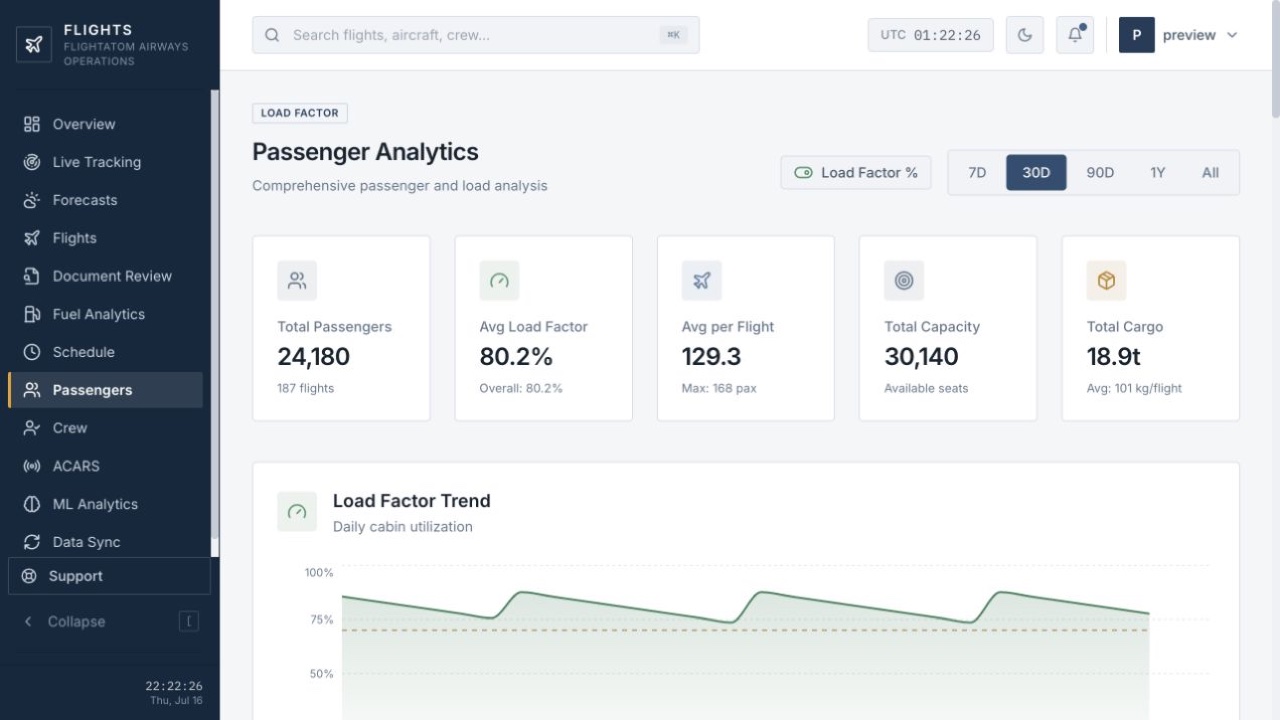Click the Total Capacity target icon
The height and width of the screenshot is (720, 1280).
coord(904,281)
